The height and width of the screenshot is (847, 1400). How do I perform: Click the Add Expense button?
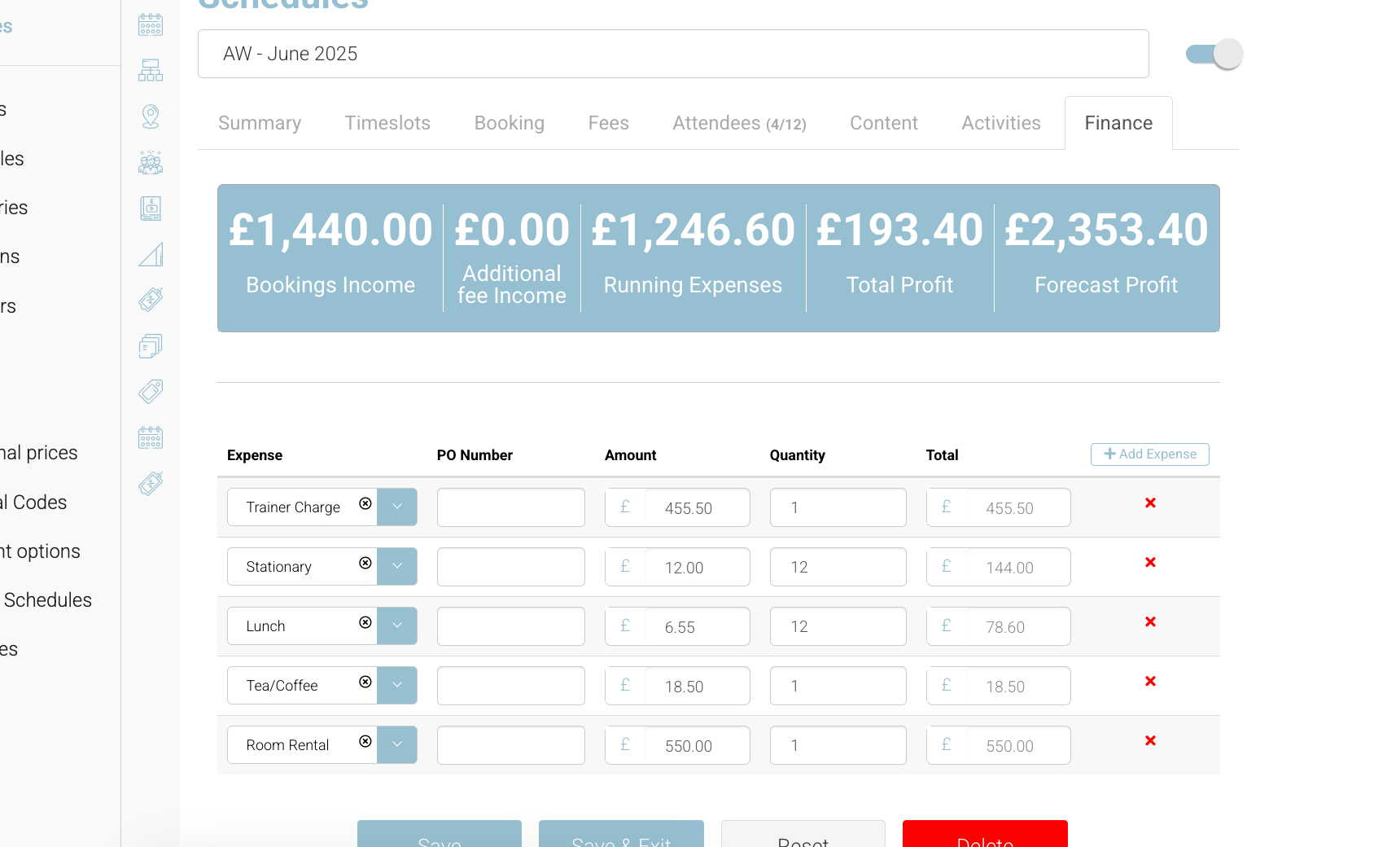pyautogui.click(x=1149, y=454)
